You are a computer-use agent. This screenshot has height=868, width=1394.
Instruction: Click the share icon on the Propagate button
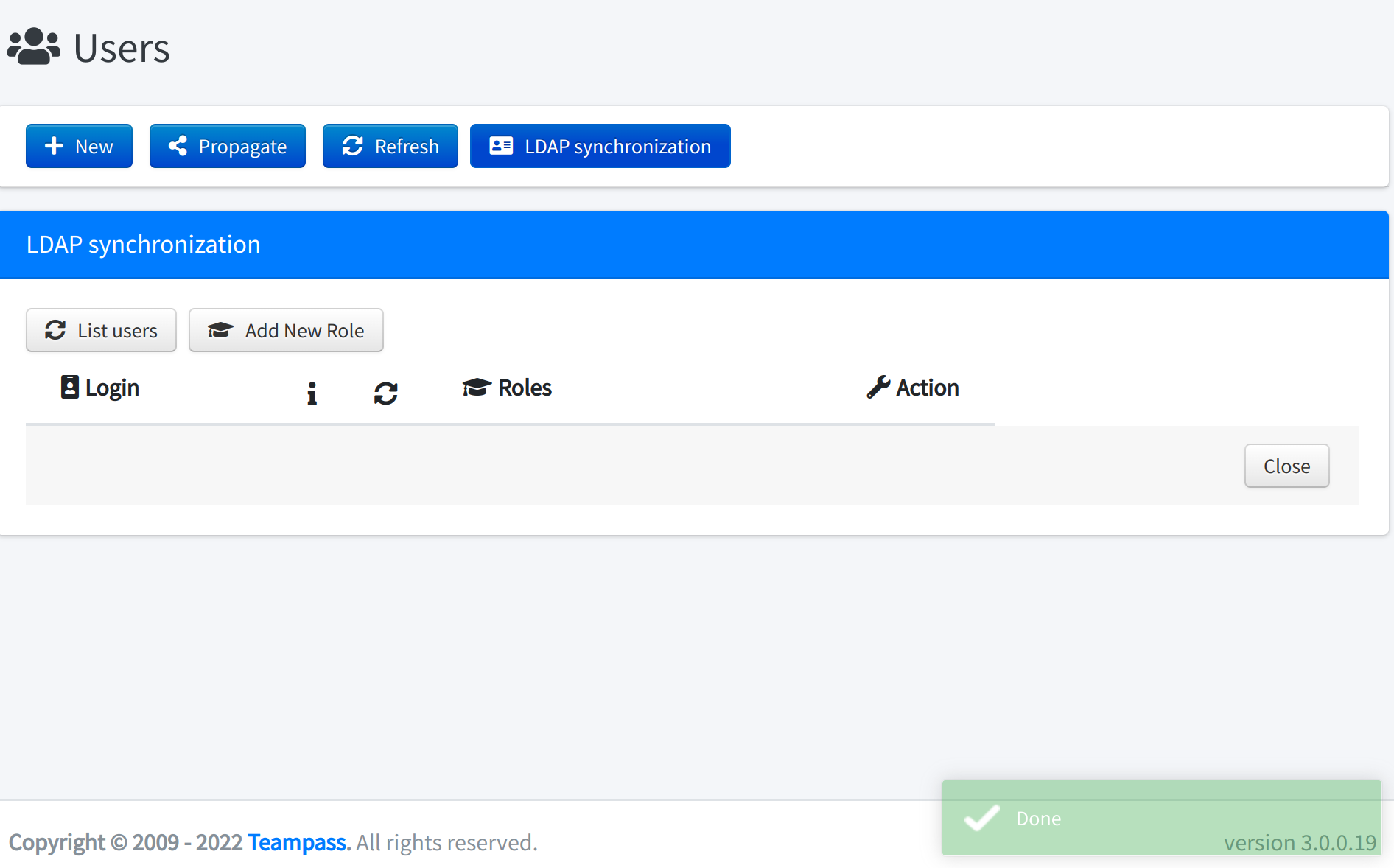click(177, 146)
